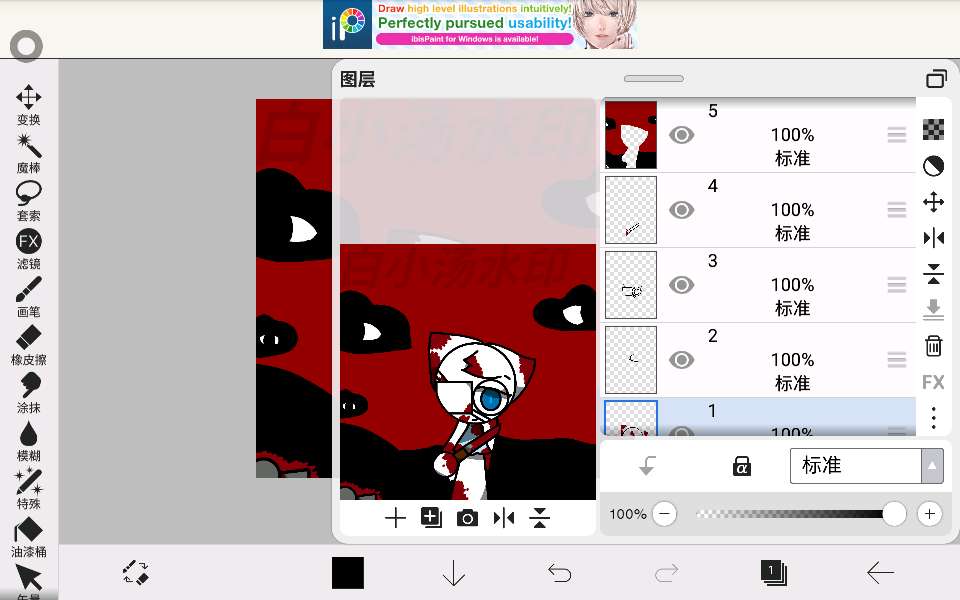Merge layer down arrow icon
The height and width of the screenshot is (600, 960).
point(933,310)
